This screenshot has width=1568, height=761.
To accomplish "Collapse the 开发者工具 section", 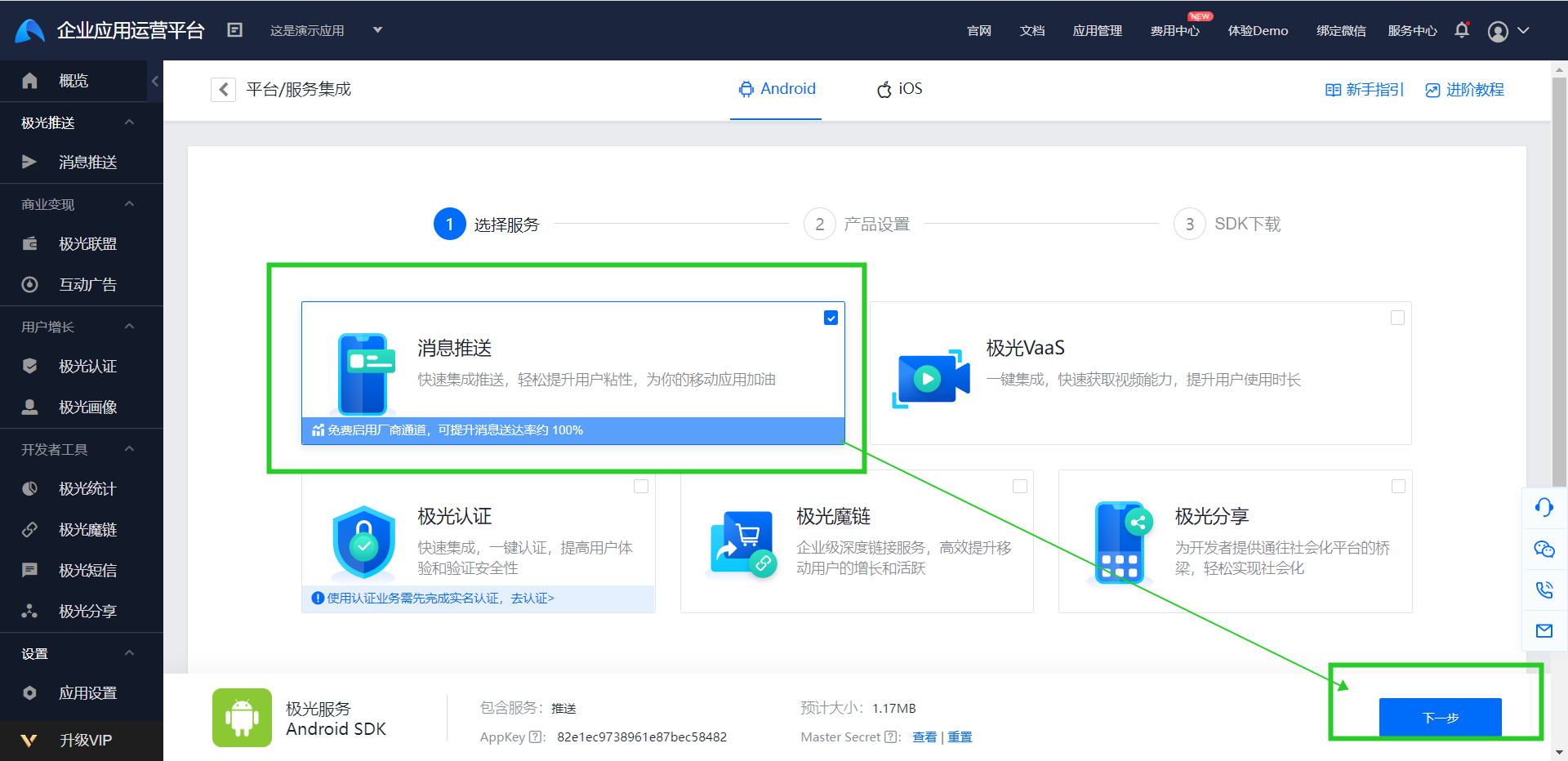I will pyautogui.click(x=129, y=449).
